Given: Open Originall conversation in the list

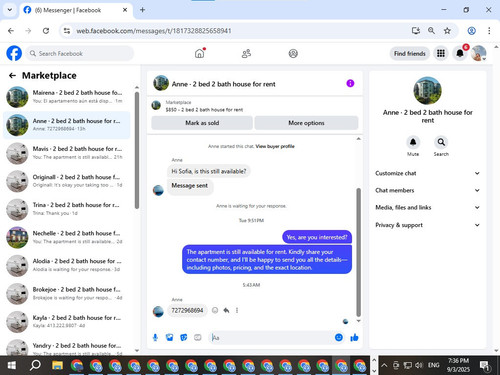Looking at the screenshot, I should [67, 181].
